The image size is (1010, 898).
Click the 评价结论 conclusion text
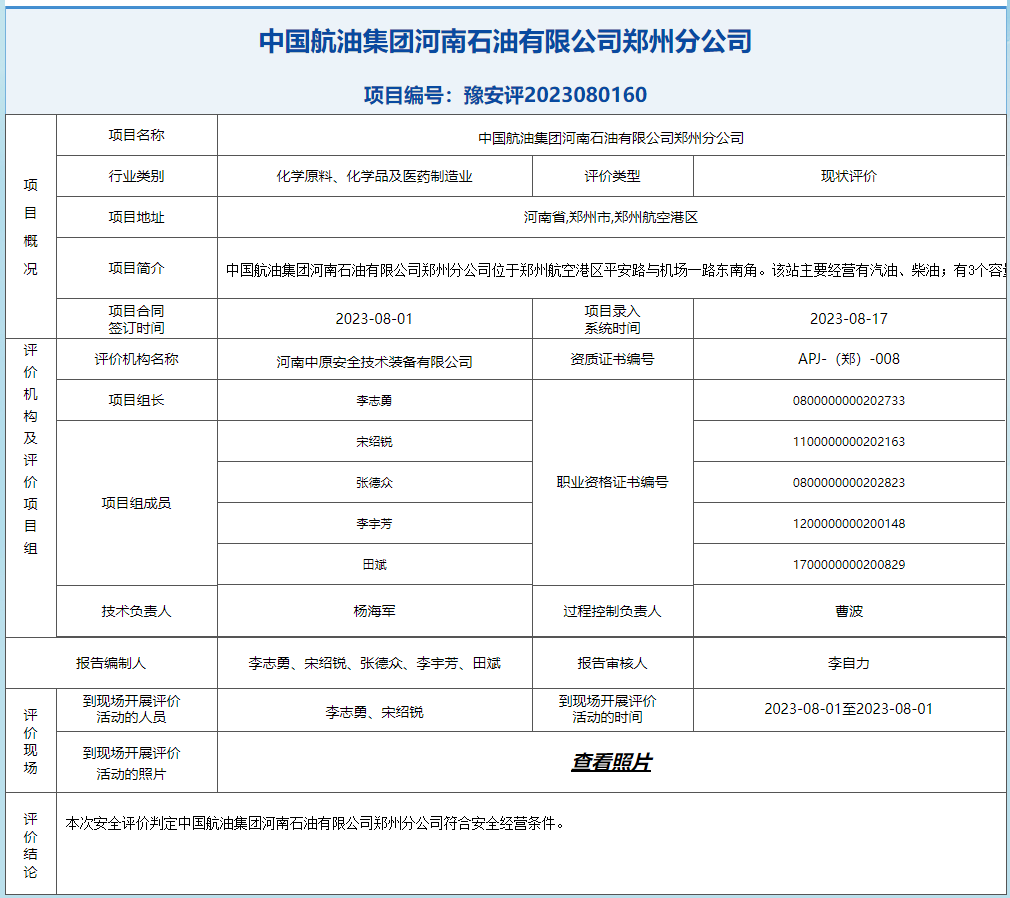coord(316,825)
